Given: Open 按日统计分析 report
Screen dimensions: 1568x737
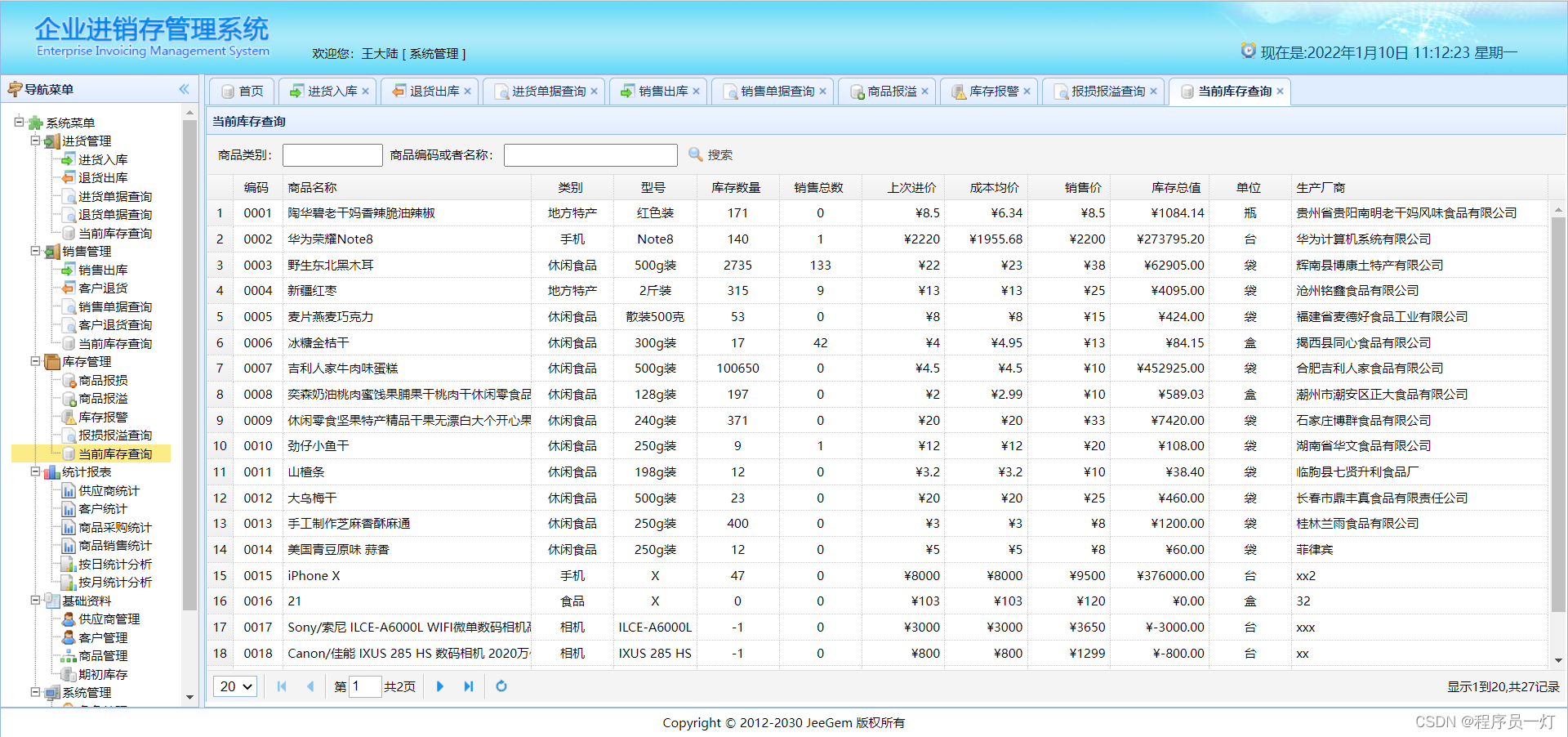Looking at the screenshot, I should [x=115, y=564].
